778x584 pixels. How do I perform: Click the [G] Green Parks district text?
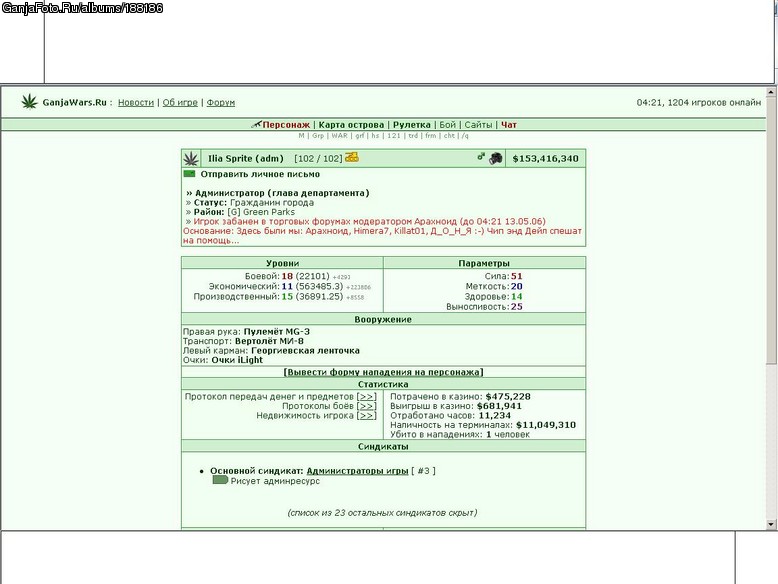click(261, 212)
